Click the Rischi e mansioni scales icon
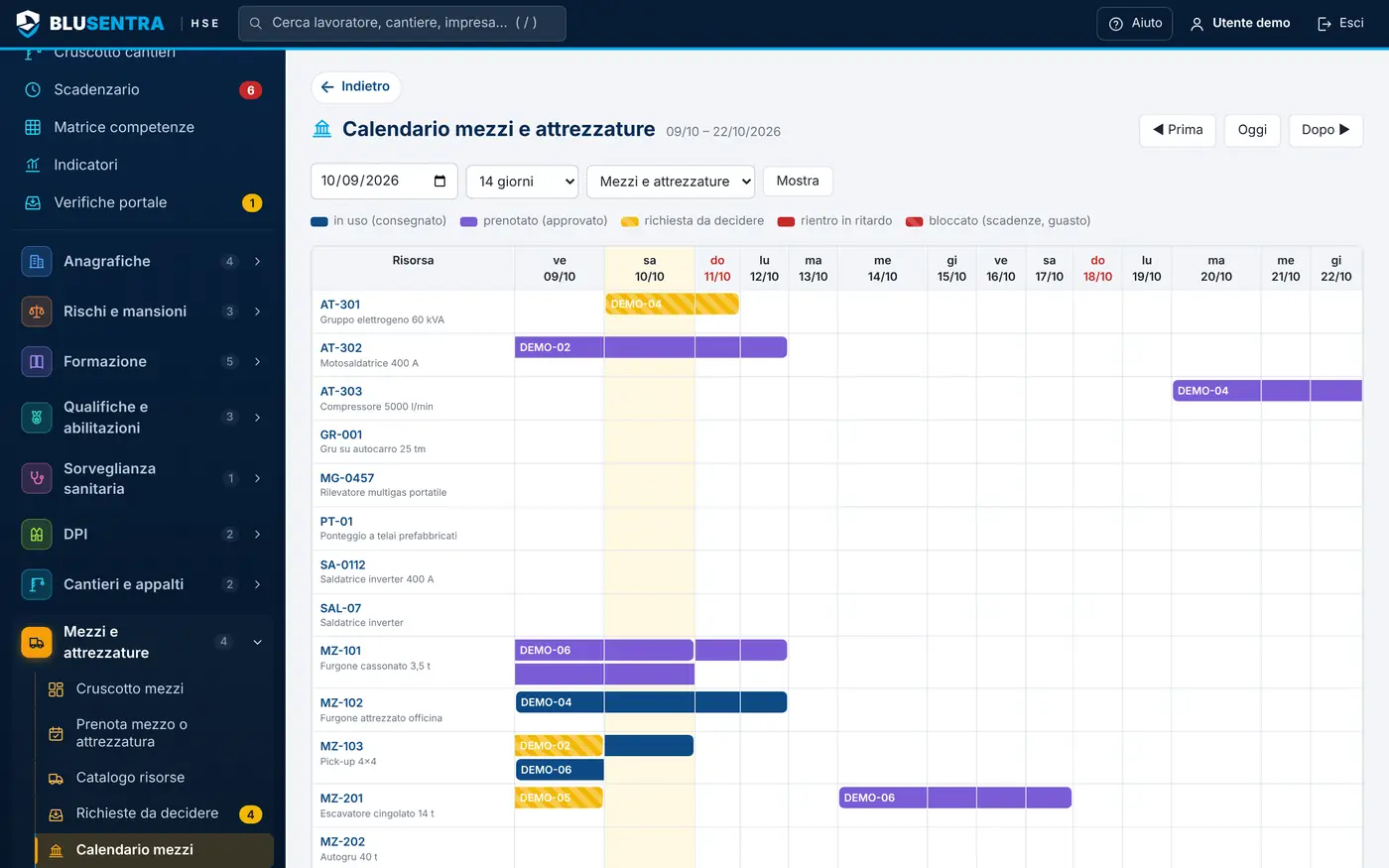Screen dimensions: 1389x868 37,311
